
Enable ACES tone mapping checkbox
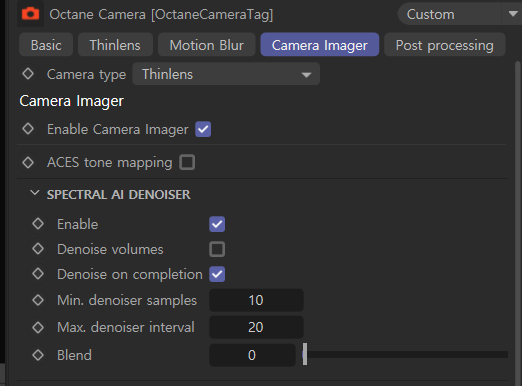coord(187,162)
